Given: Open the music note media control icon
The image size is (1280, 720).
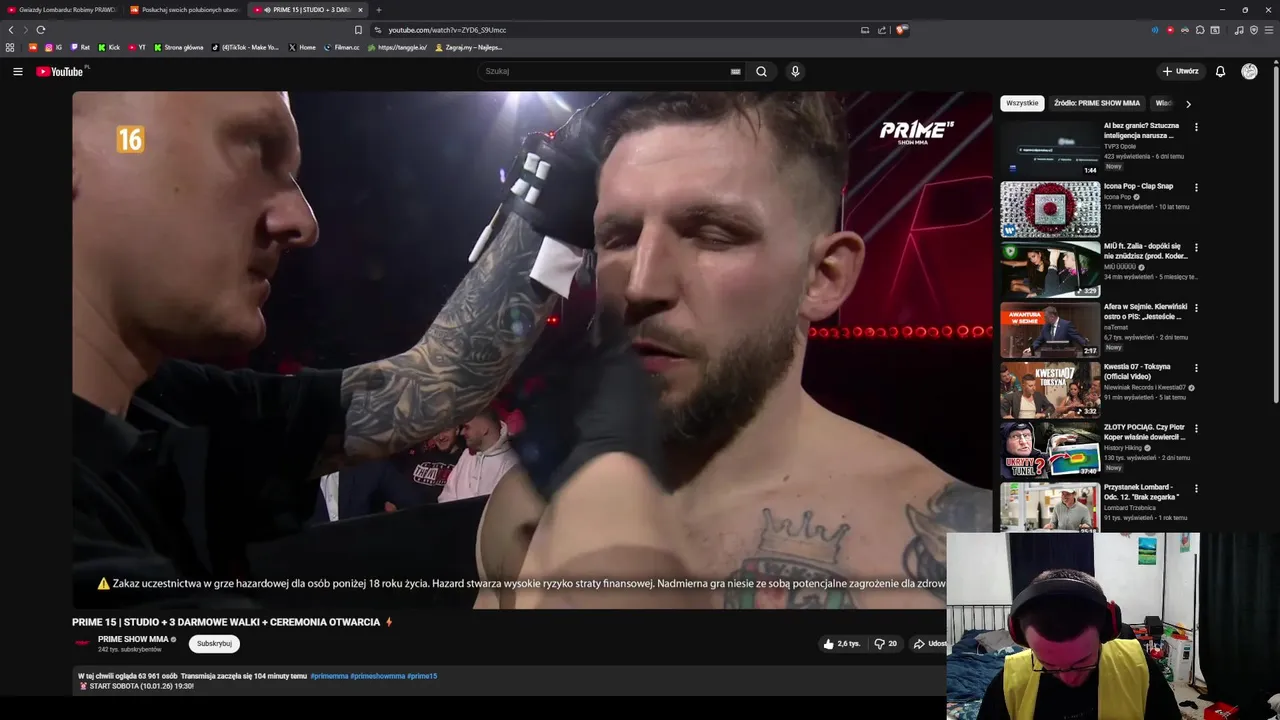Looking at the screenshot, I should coord(1239,30).
